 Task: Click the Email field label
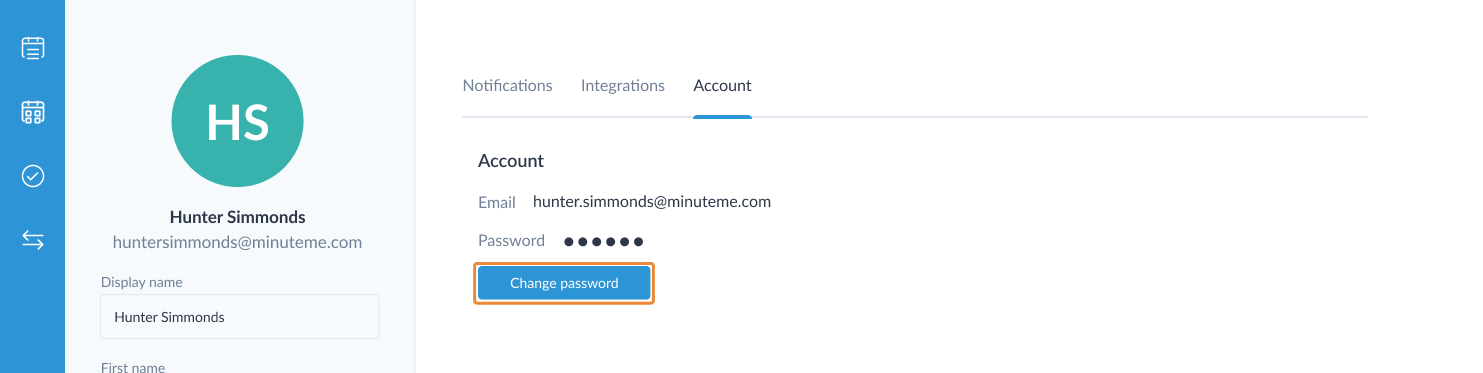point(497,202)
